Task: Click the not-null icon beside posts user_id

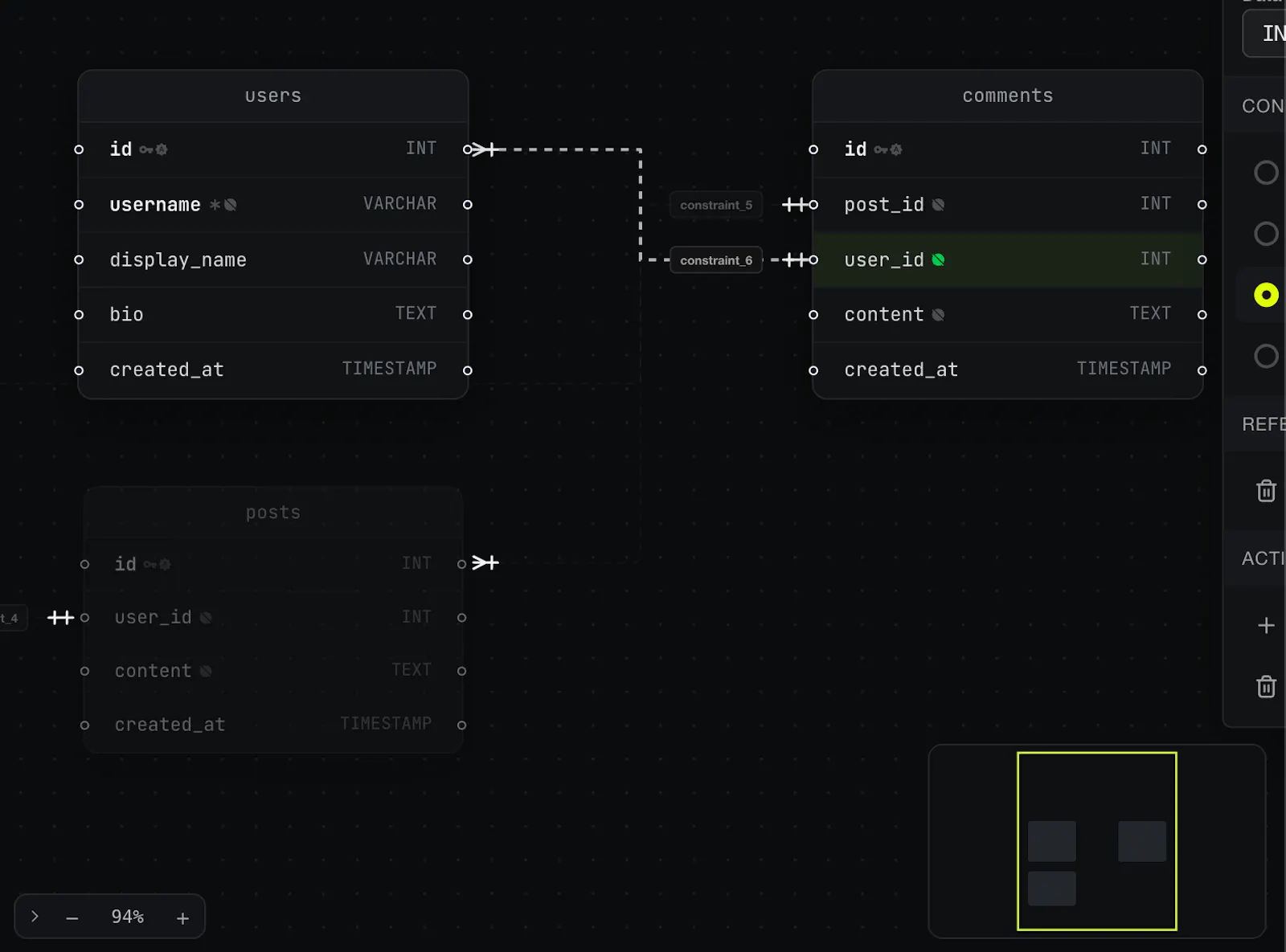Action: click(206, 618)
